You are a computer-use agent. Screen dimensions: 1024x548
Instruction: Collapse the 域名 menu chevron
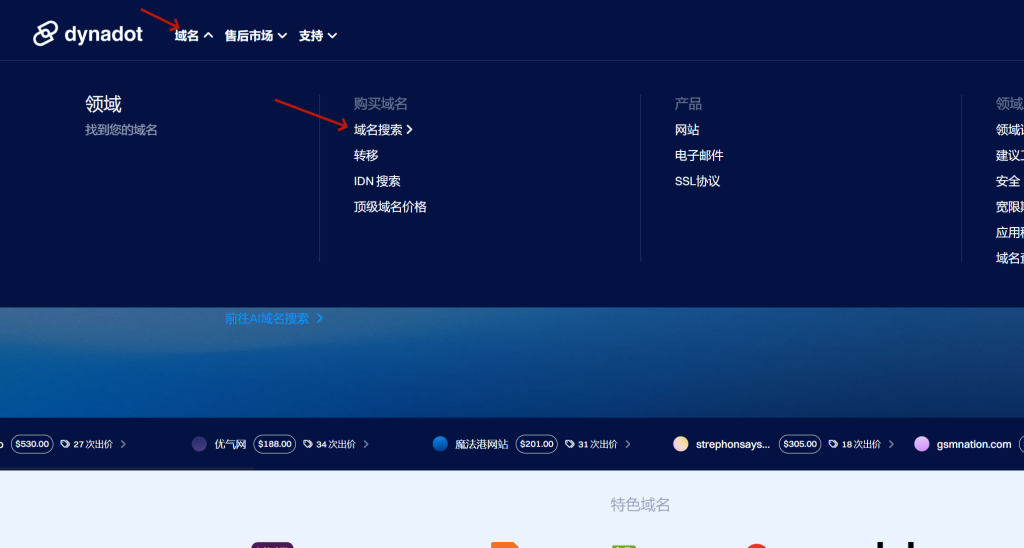(x=208, y=36)
